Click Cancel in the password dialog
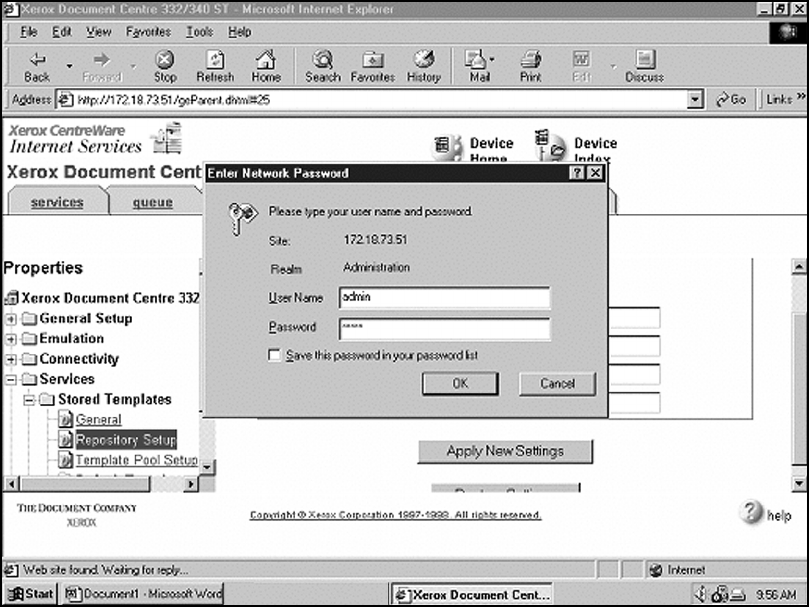Image resolution: width=809 pixels, height=607 pixels. (557, 384)
